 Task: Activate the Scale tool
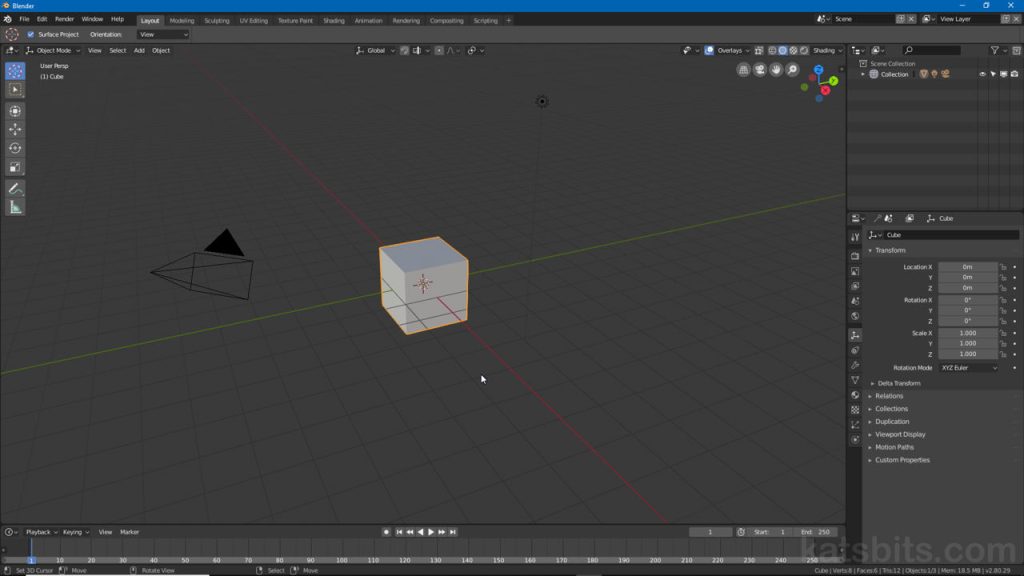[15, 167]
